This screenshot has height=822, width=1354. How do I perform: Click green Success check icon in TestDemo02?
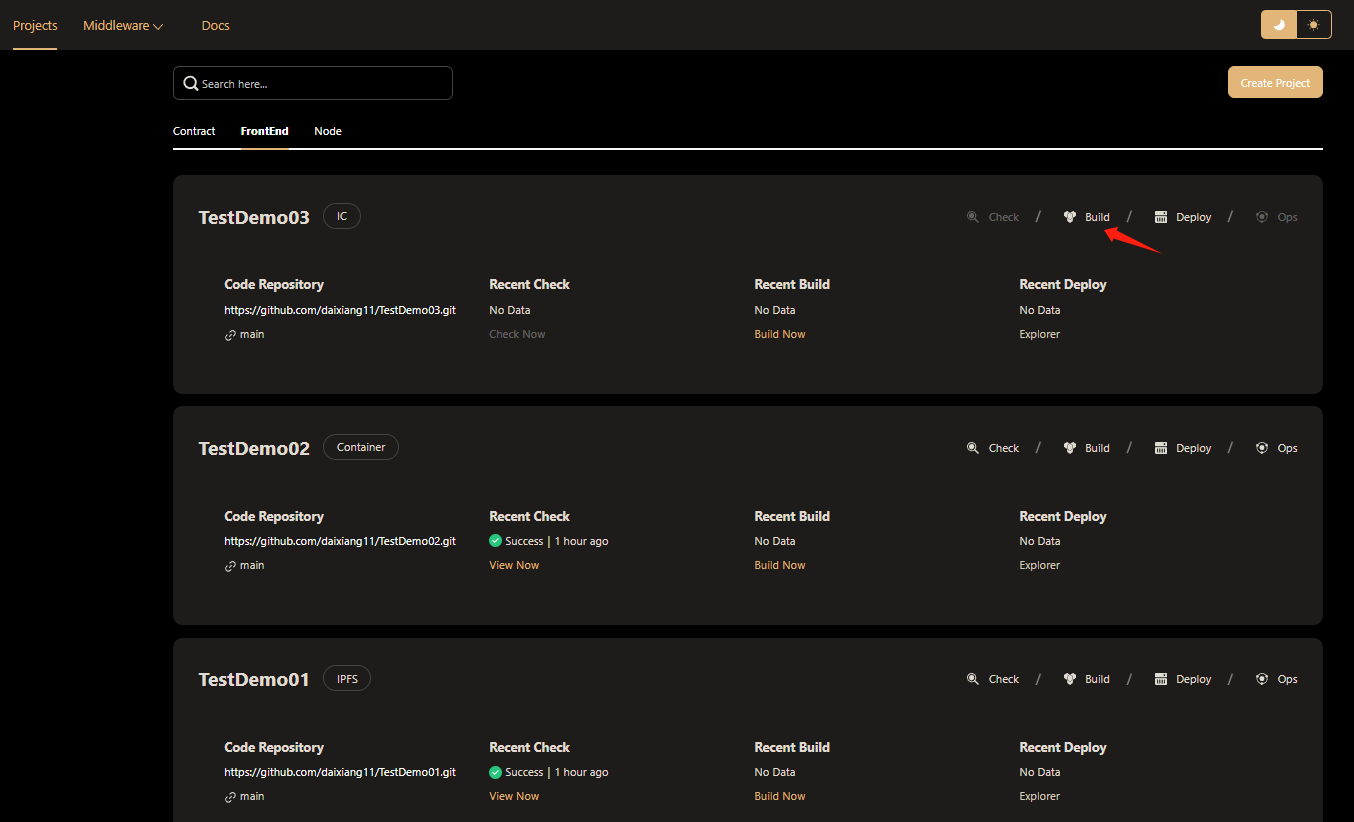tap(496, 541)
